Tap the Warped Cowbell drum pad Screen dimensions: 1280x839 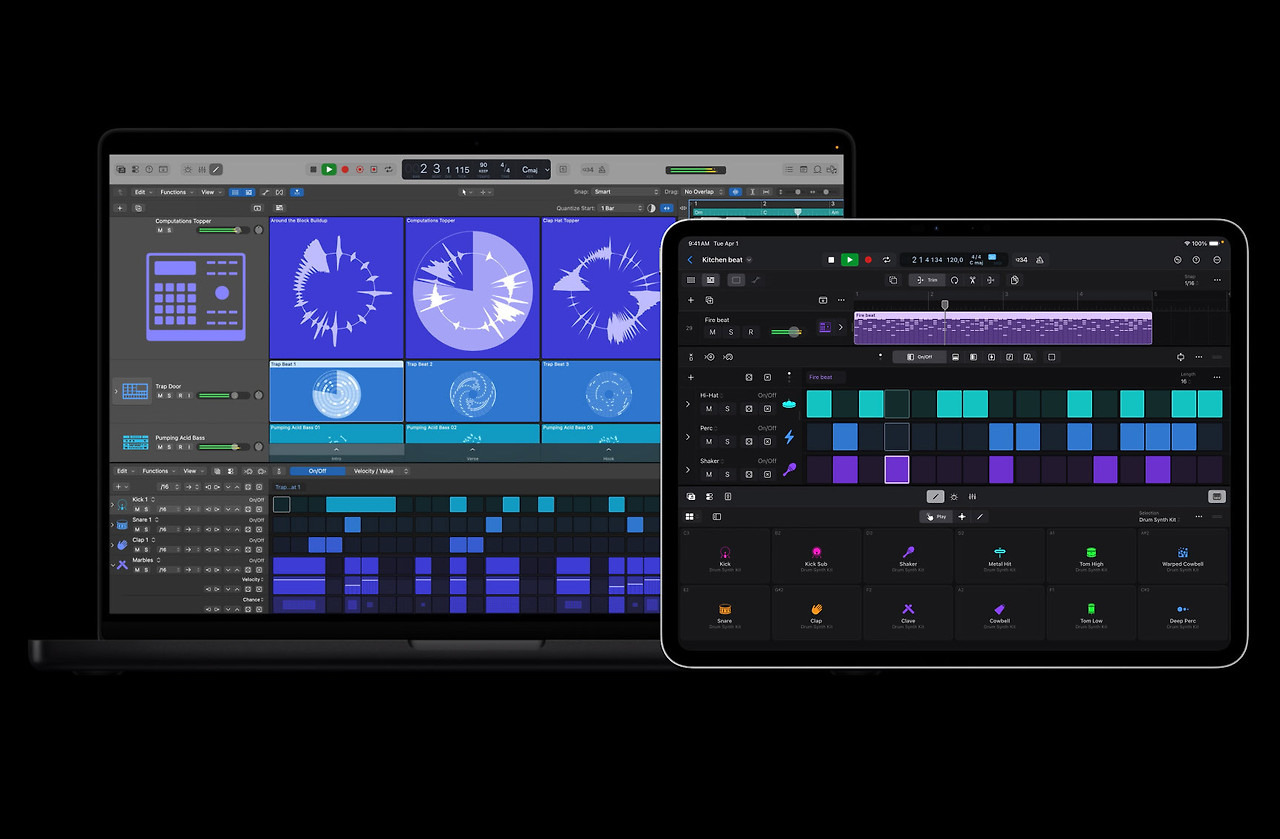coord(1183,556)
